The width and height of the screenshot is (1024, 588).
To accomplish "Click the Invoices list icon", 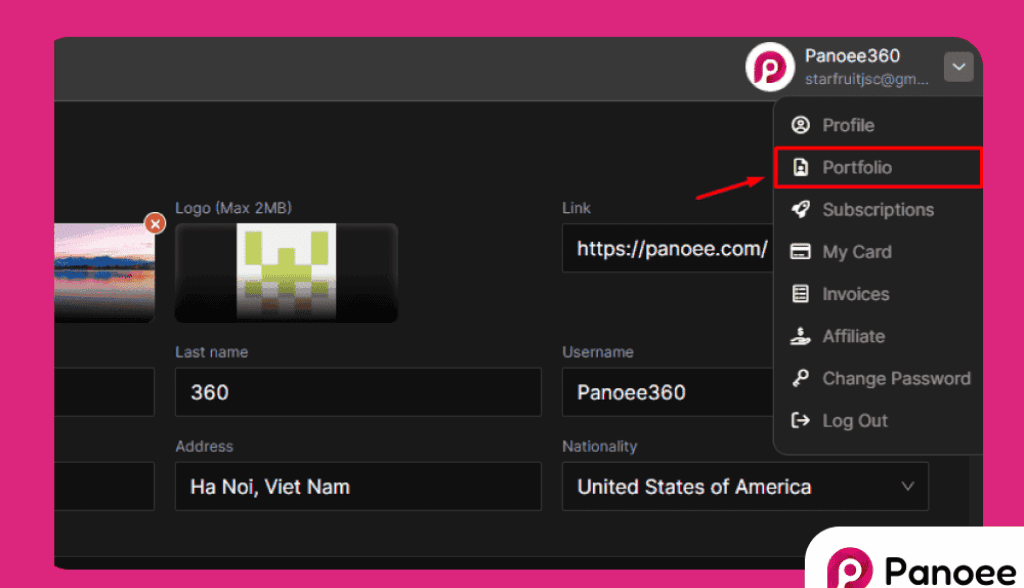I will coord(800,294).
